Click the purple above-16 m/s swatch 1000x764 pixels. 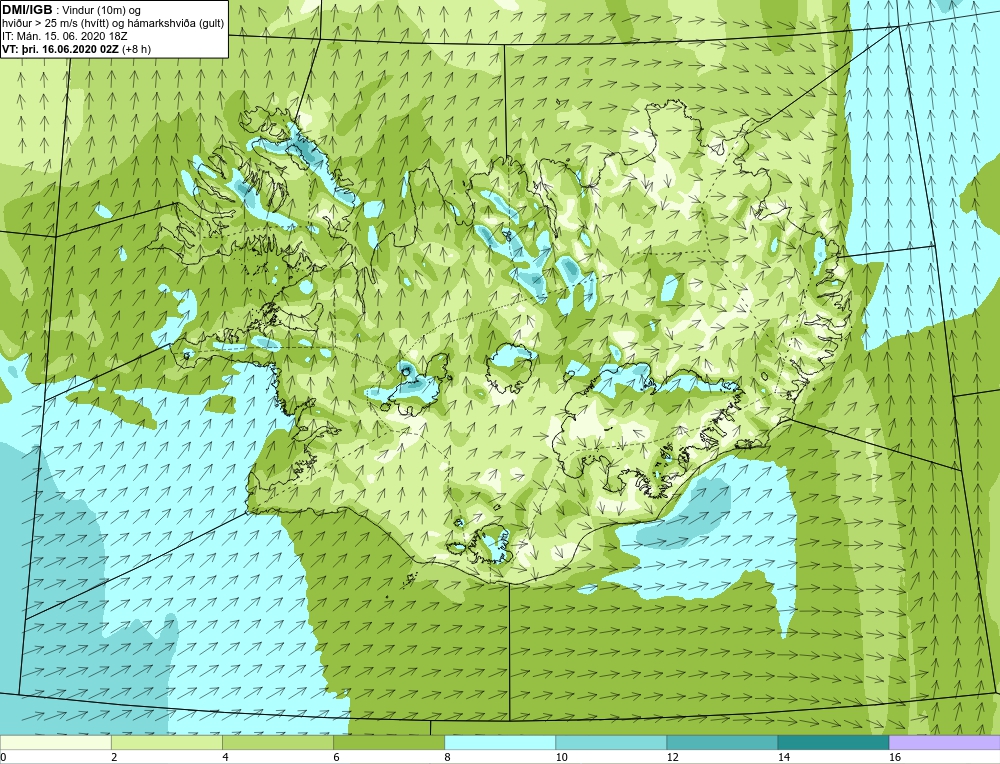click(x=945, y=742)
